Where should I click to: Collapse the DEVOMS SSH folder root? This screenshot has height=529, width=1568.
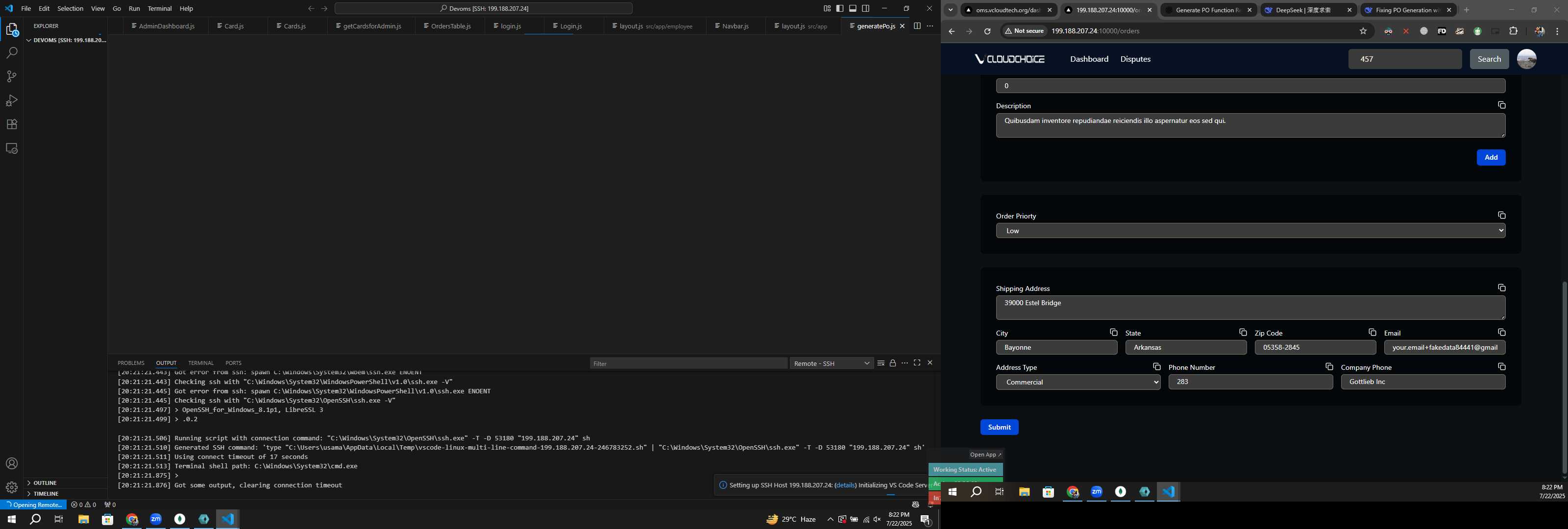click(x=66, y=40)
